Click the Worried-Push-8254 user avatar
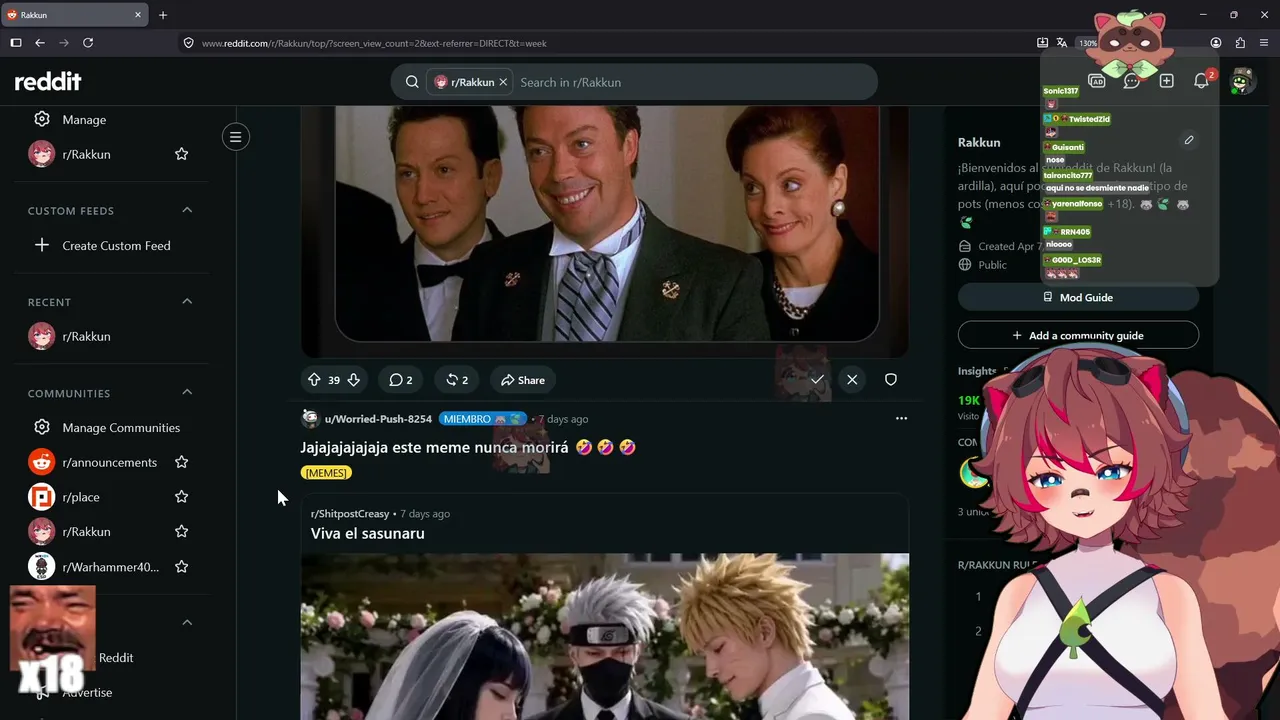This screenshot has height=720, width=1280. [310, 418]
